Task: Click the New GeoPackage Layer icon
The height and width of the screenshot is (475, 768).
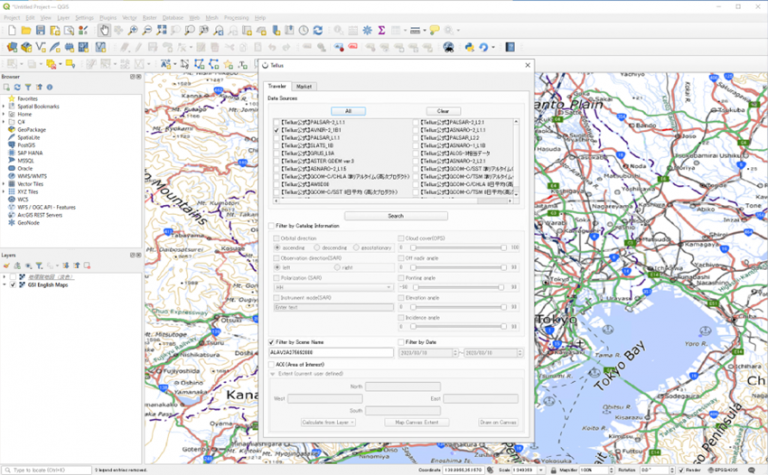Action: 26,47
